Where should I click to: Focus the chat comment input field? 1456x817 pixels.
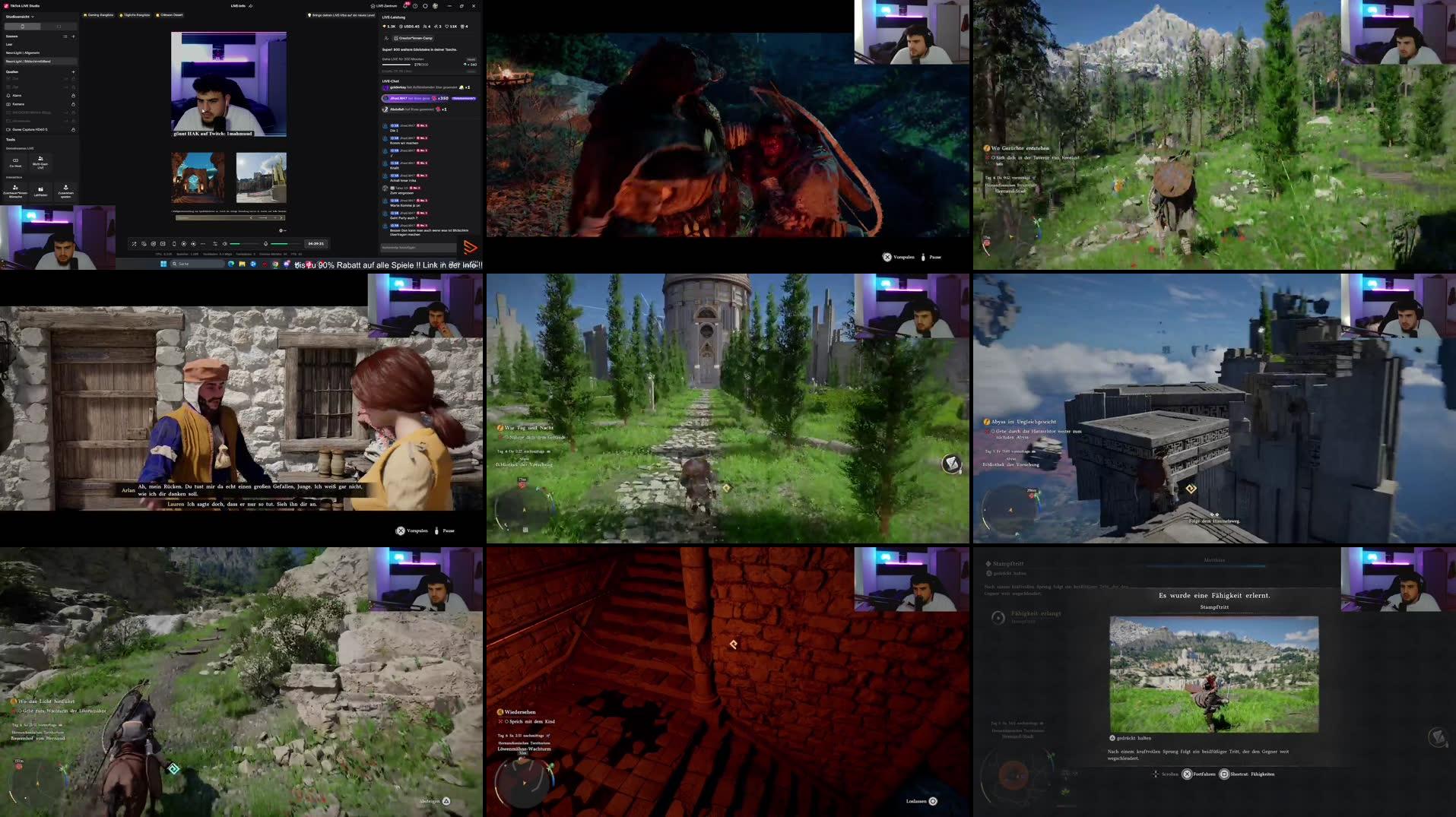click(x=417, y=247)
